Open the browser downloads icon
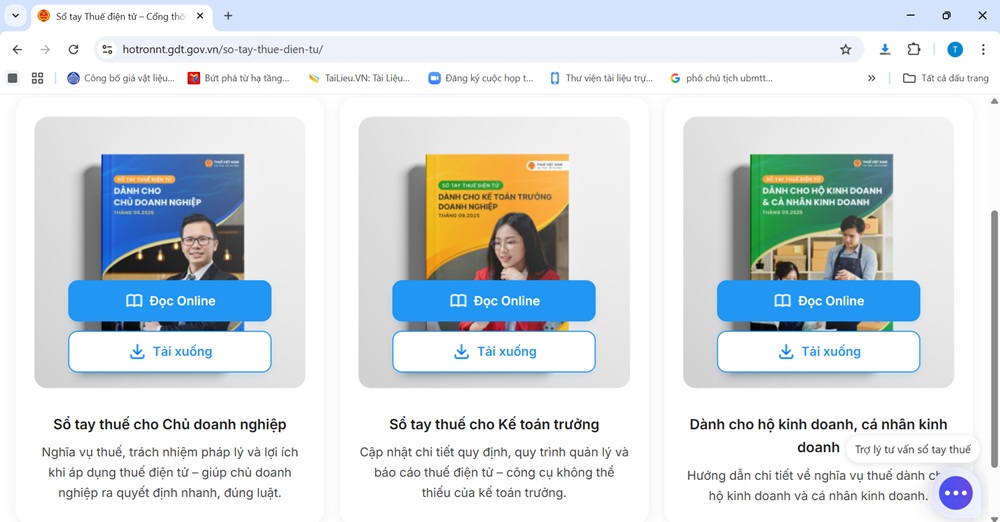Image resolution: width=1000 pixels, height=522 pixels. pos(885,49)
